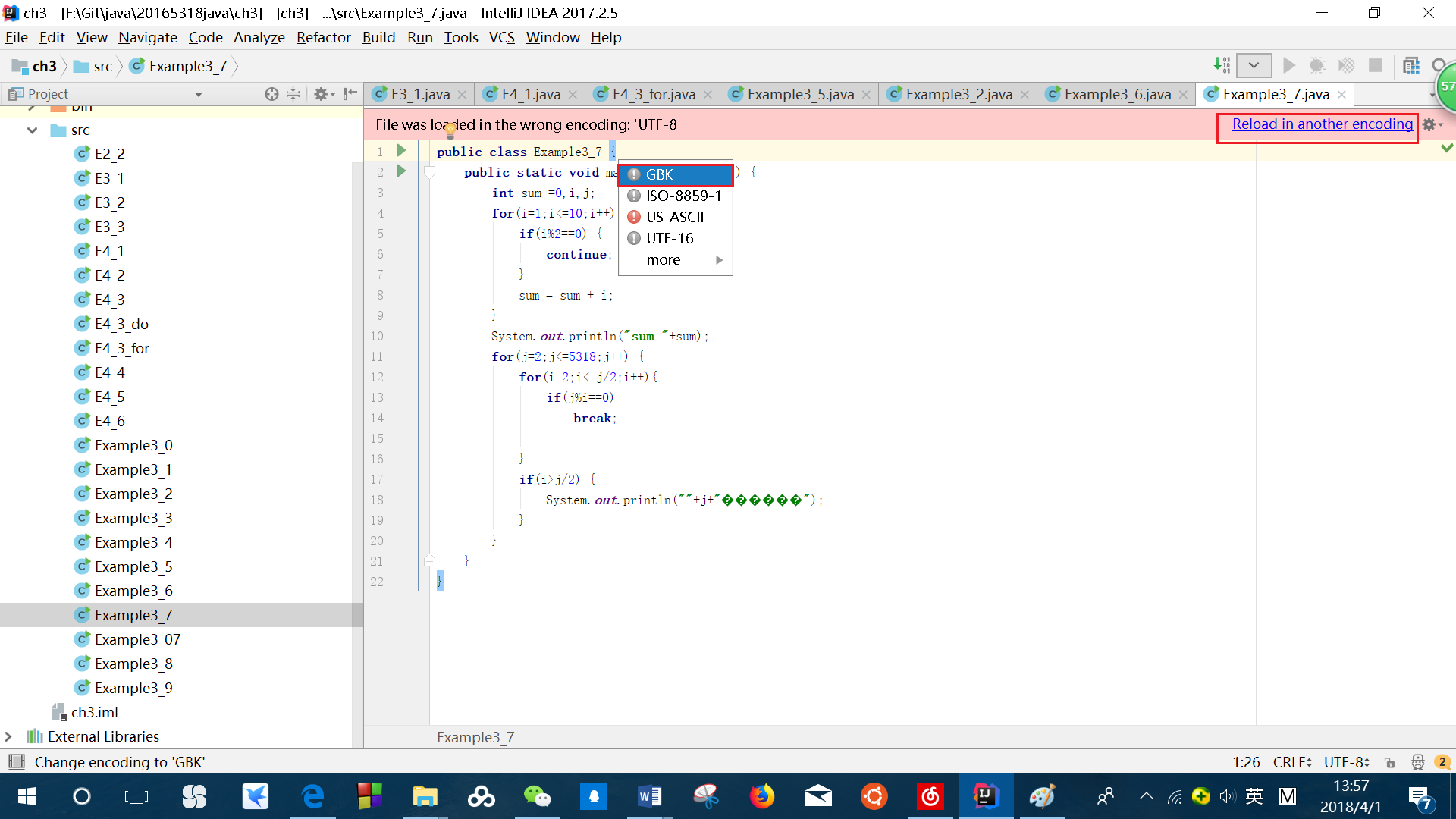Choose UTF-16 encoding option
The image size is (1456, 819).
pos(676,238)
